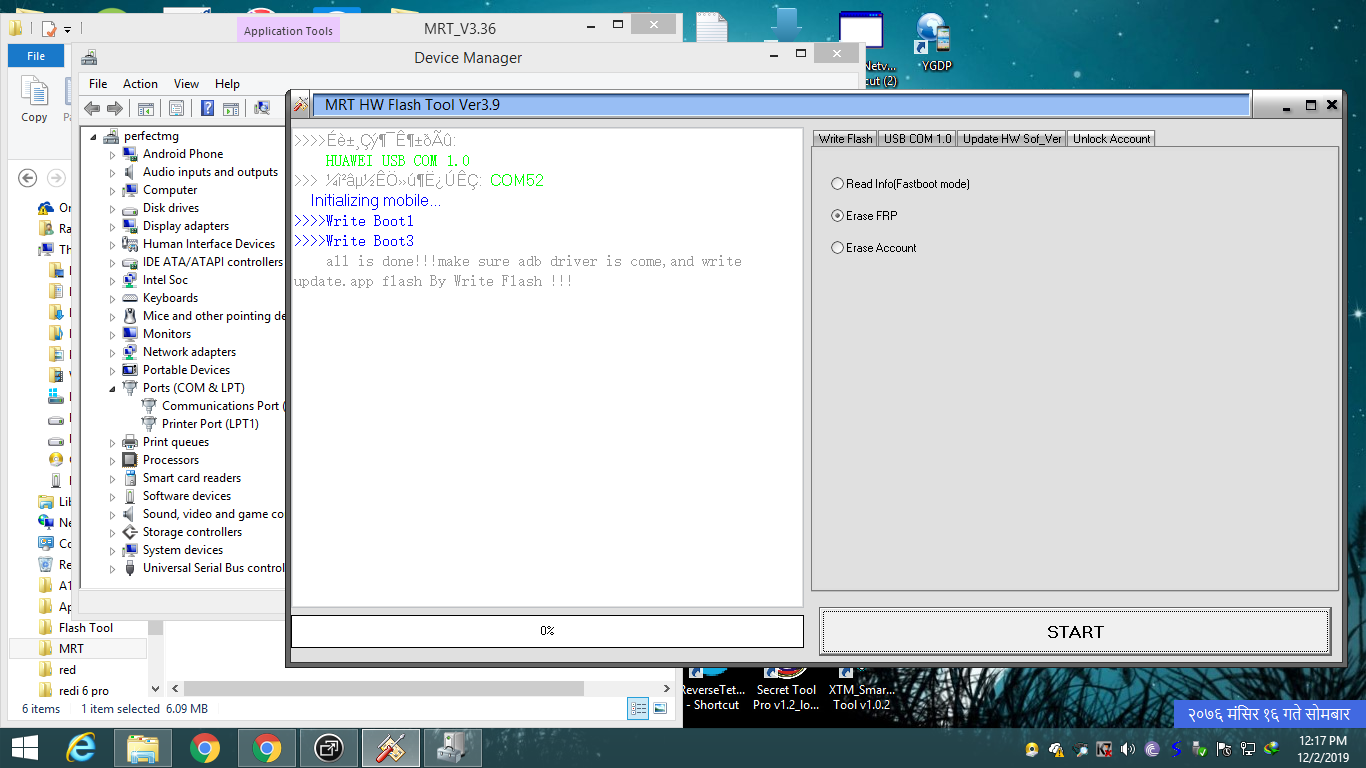Click the Copy icon in File Explorer ribbon
This screenshot has height=768, width=1366.
click(34, 101)
